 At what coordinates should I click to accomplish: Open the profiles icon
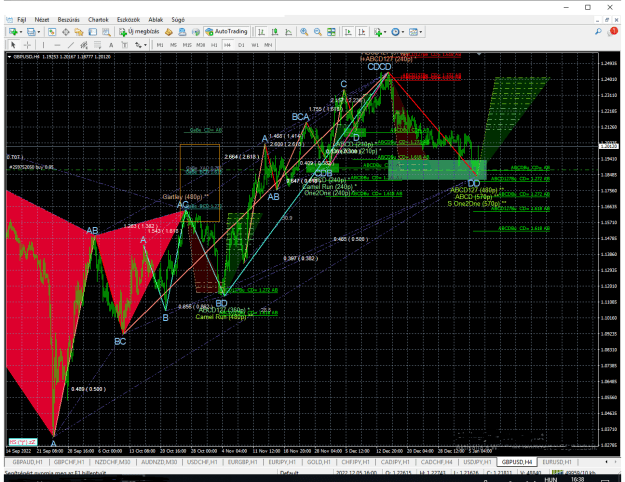[x=31, y=32]
